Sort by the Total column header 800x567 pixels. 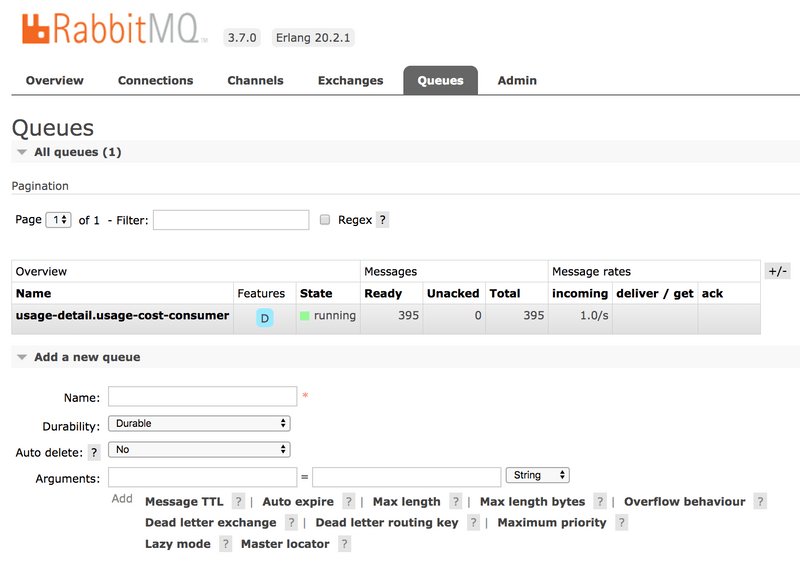505,293
